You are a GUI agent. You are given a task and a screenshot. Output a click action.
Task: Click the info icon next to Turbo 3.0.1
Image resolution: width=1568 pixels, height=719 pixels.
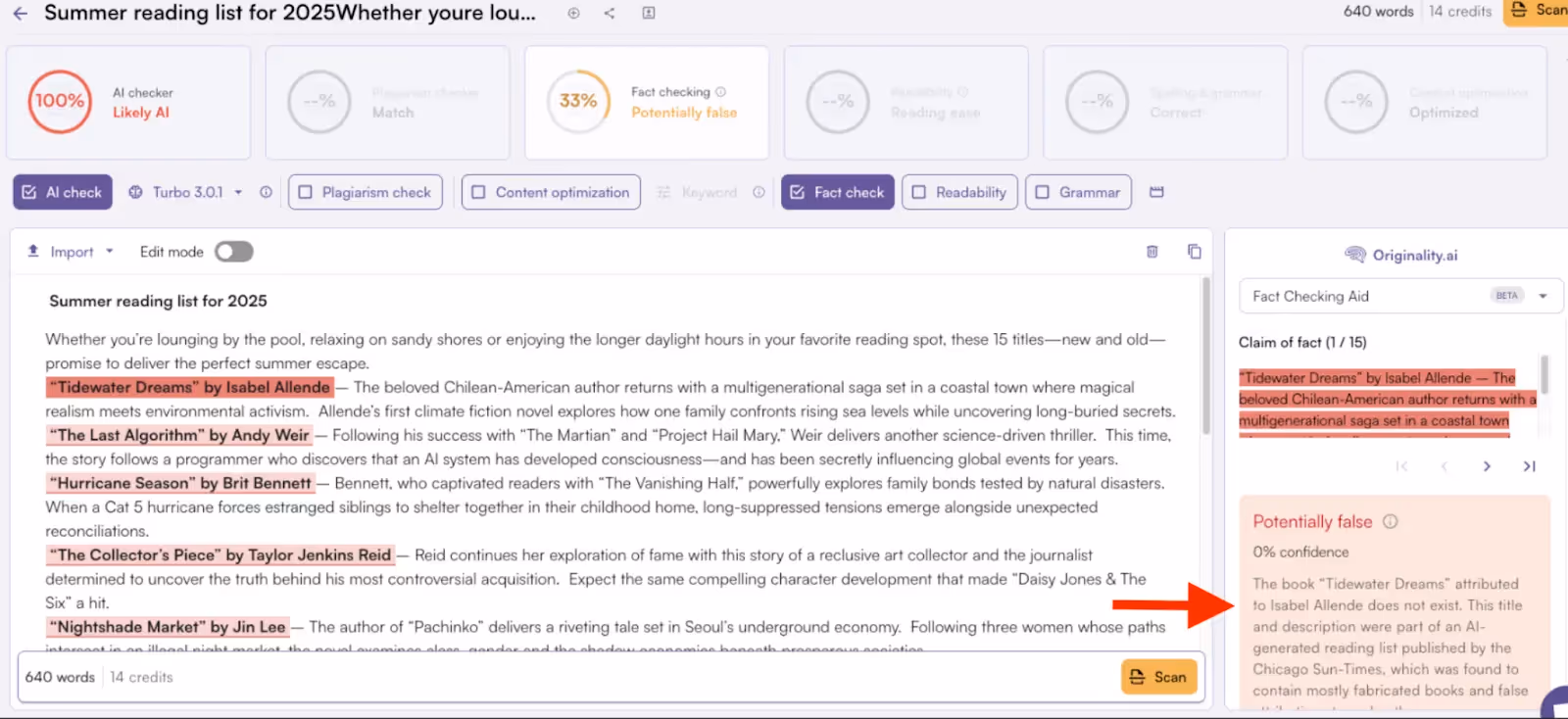pos(266,192)
